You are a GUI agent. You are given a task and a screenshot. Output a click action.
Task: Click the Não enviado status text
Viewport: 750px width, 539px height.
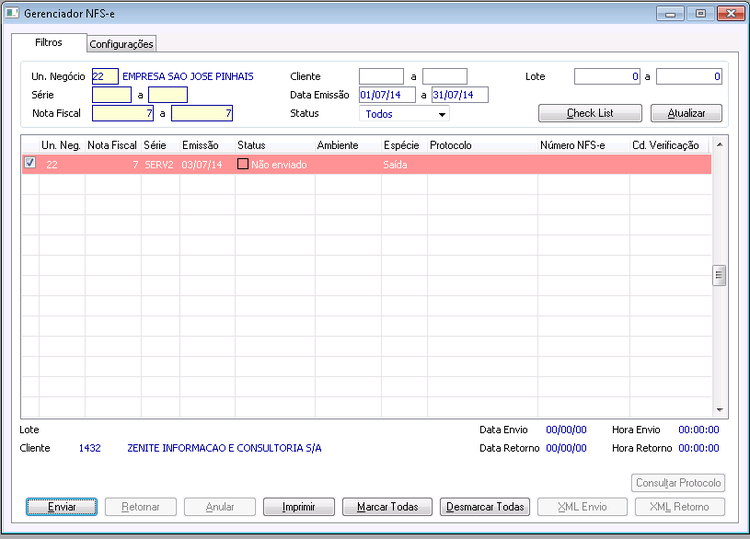279,165
